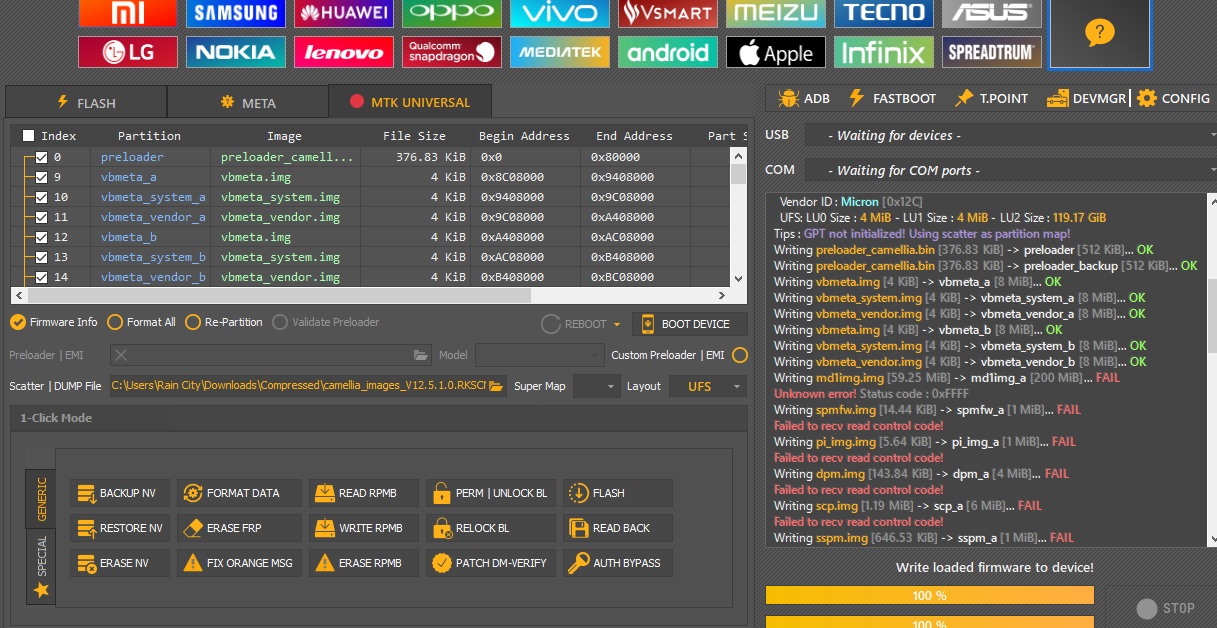Select the Xiaomi brand icon

128,13
